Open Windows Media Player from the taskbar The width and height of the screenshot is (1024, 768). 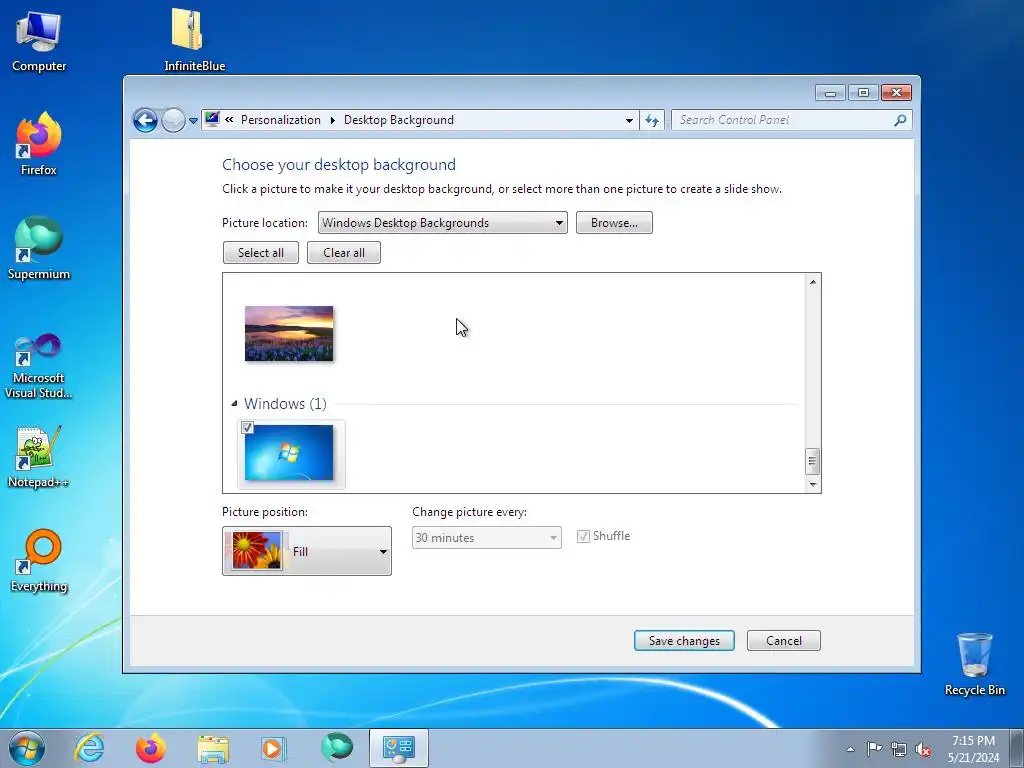274,748
